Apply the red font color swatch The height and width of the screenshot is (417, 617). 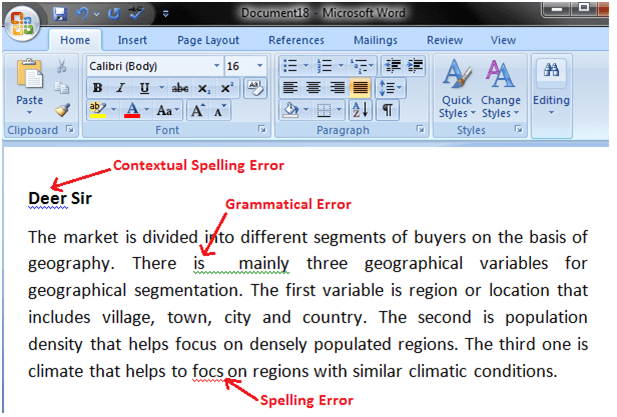click(x=131, y=110)
